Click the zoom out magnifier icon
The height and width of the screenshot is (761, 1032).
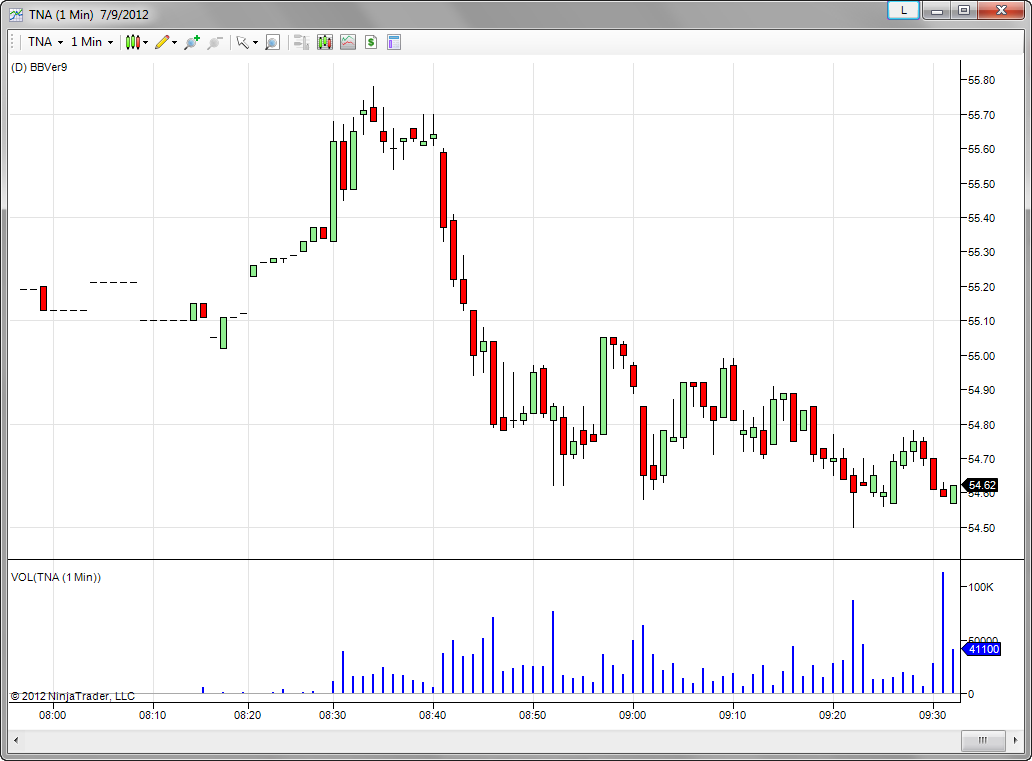click(215, 42)
